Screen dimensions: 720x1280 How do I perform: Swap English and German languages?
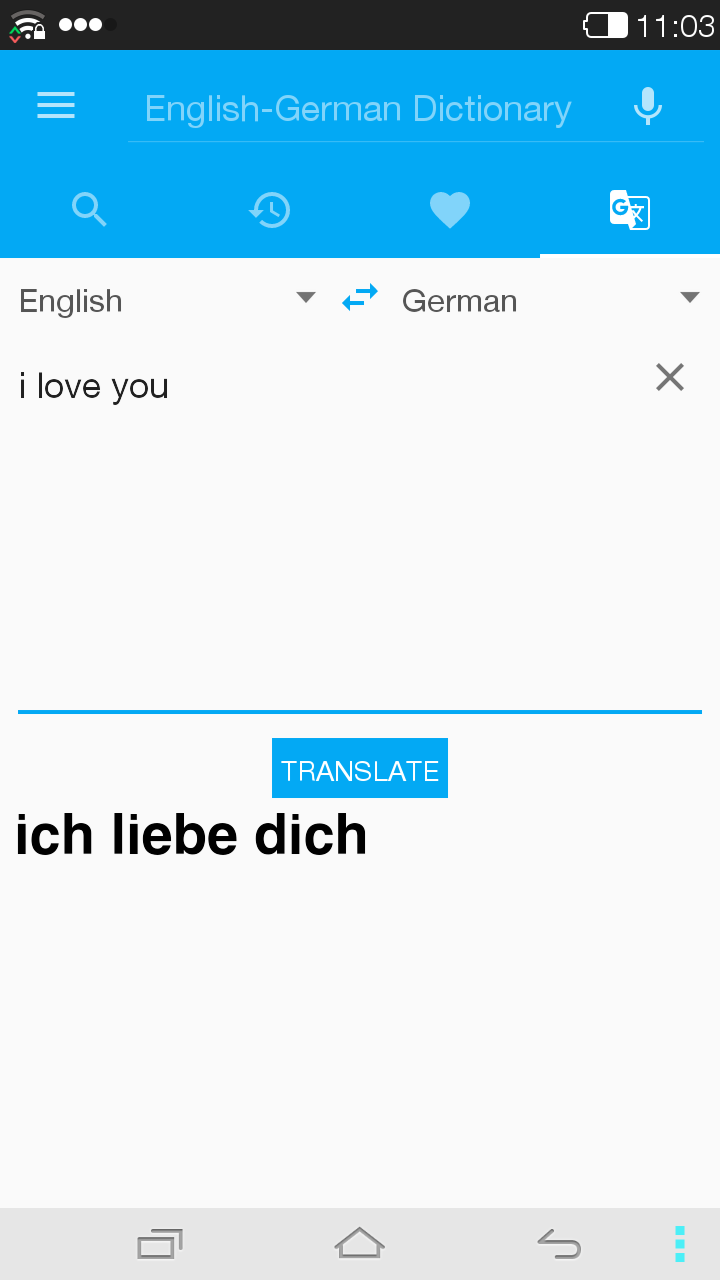pos(360,297)
